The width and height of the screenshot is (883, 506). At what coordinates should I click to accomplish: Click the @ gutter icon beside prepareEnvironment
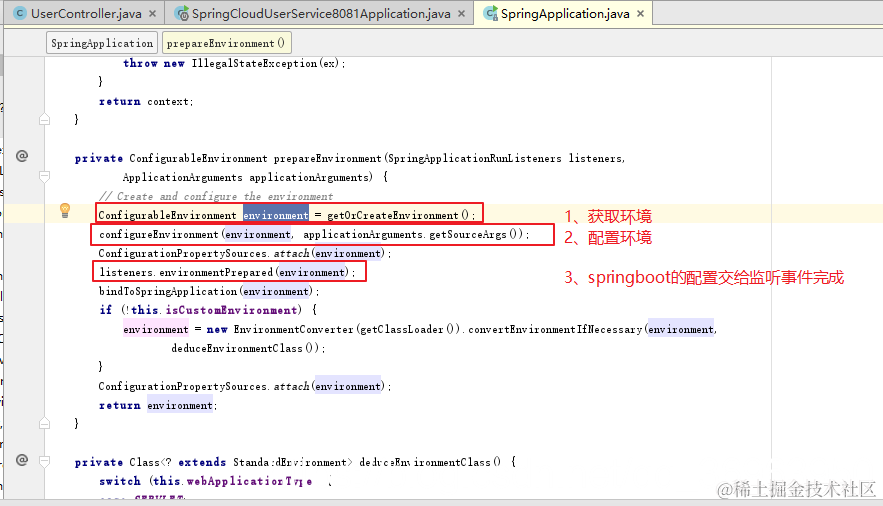point(22,156)
